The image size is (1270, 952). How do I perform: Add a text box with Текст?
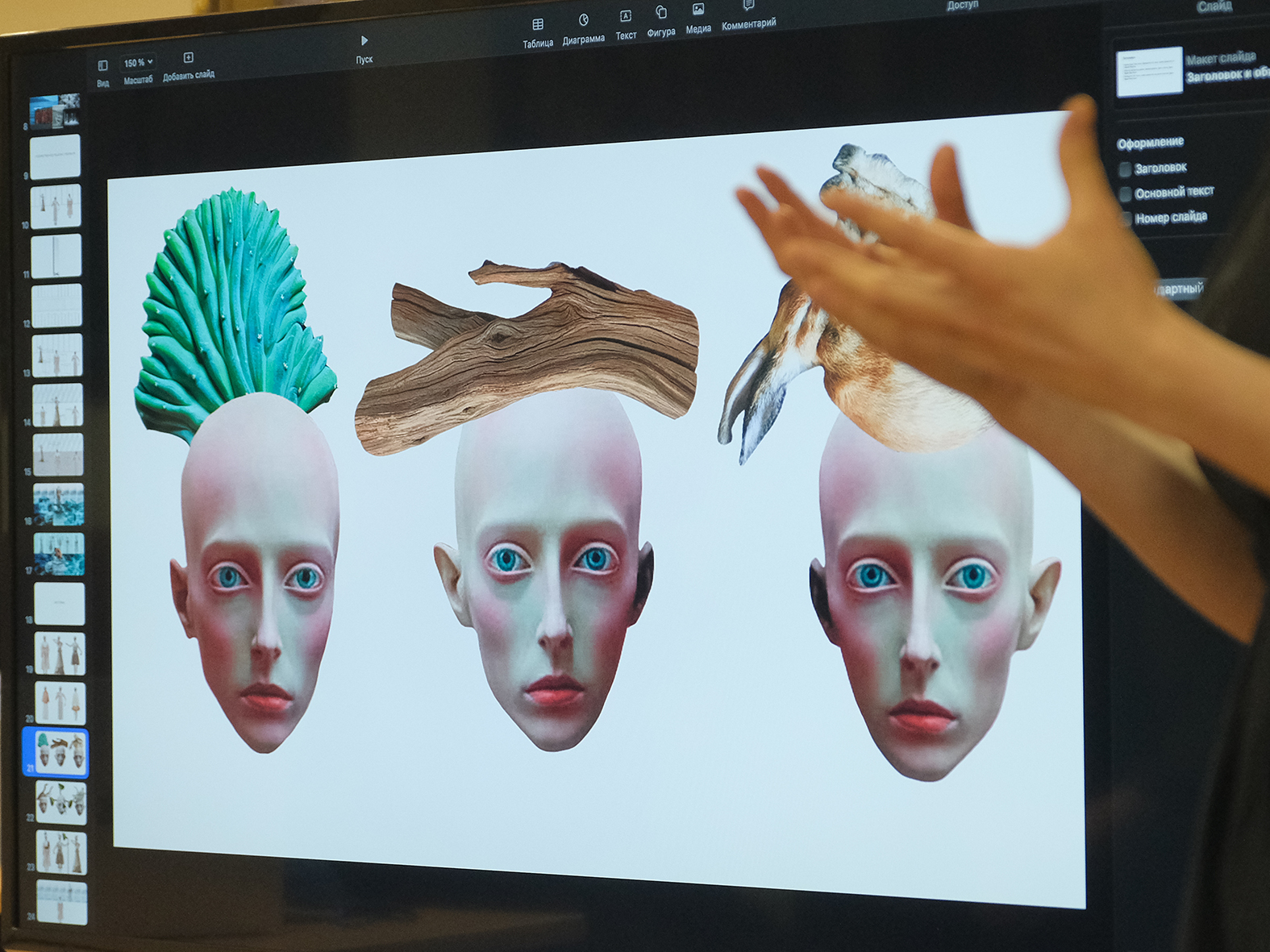[x=625, y=17]
